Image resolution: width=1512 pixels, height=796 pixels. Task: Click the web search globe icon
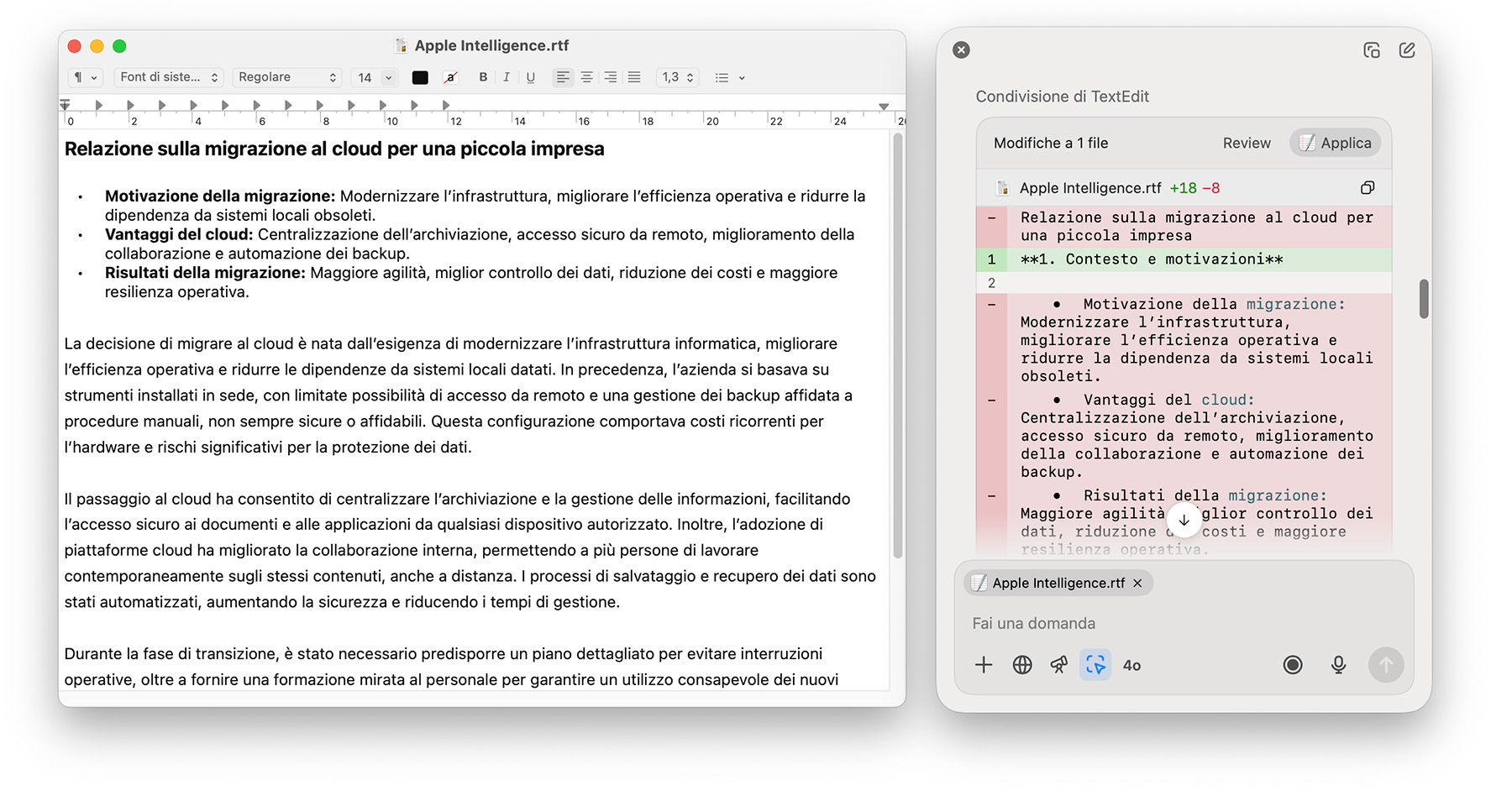tap(1021, 665)
